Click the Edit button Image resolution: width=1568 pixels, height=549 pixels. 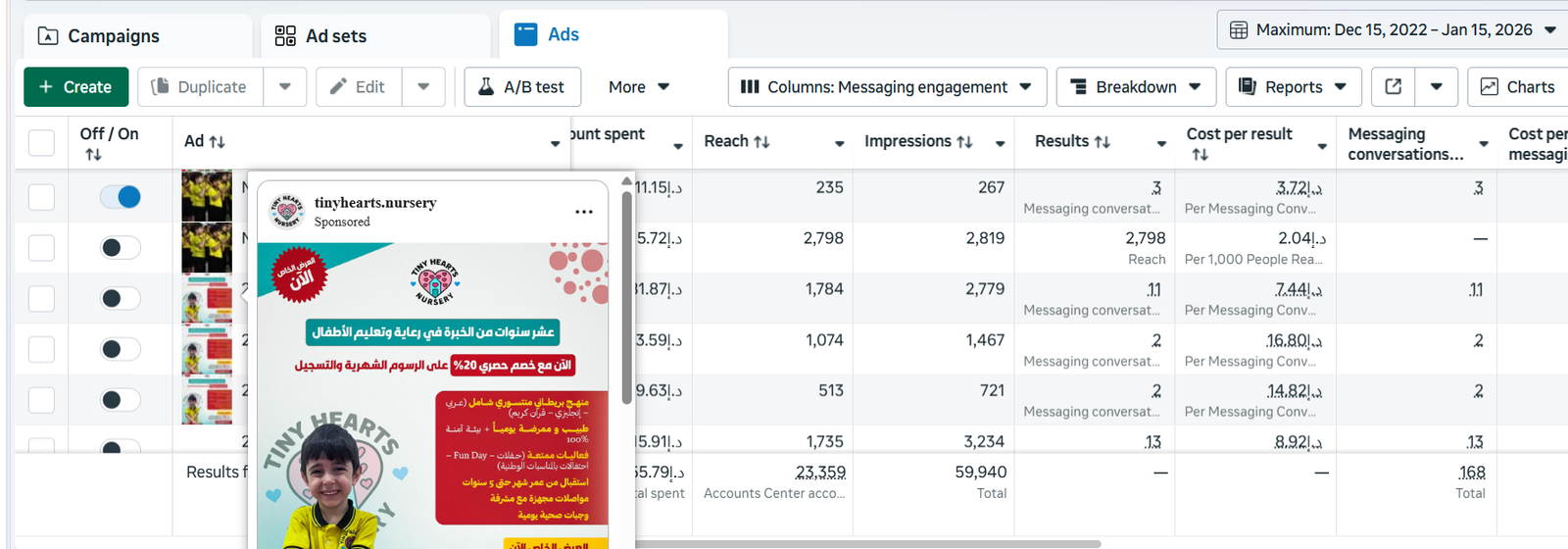pyautogui.click(x=359, y=87)
